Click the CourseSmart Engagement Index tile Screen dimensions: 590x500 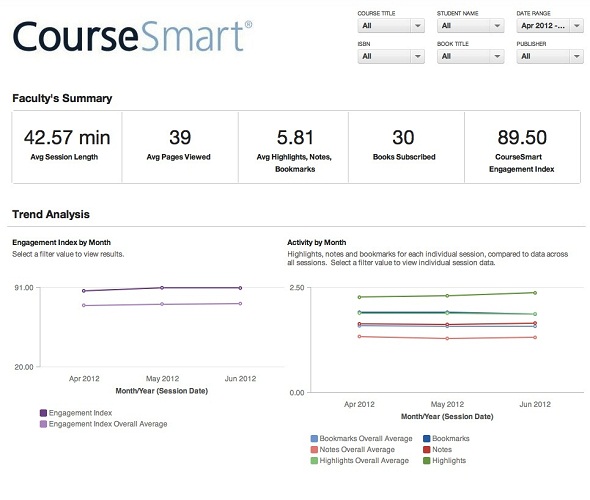point(522,147)
